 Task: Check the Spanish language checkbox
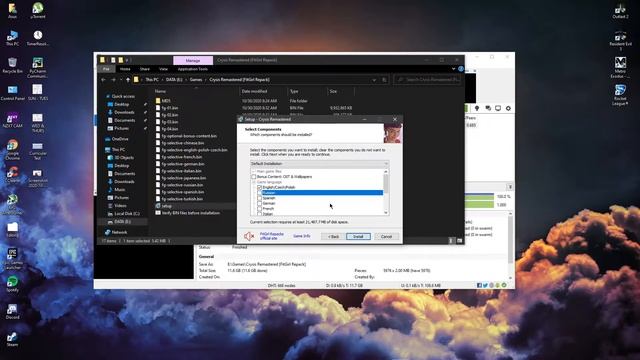click(259, 198)
